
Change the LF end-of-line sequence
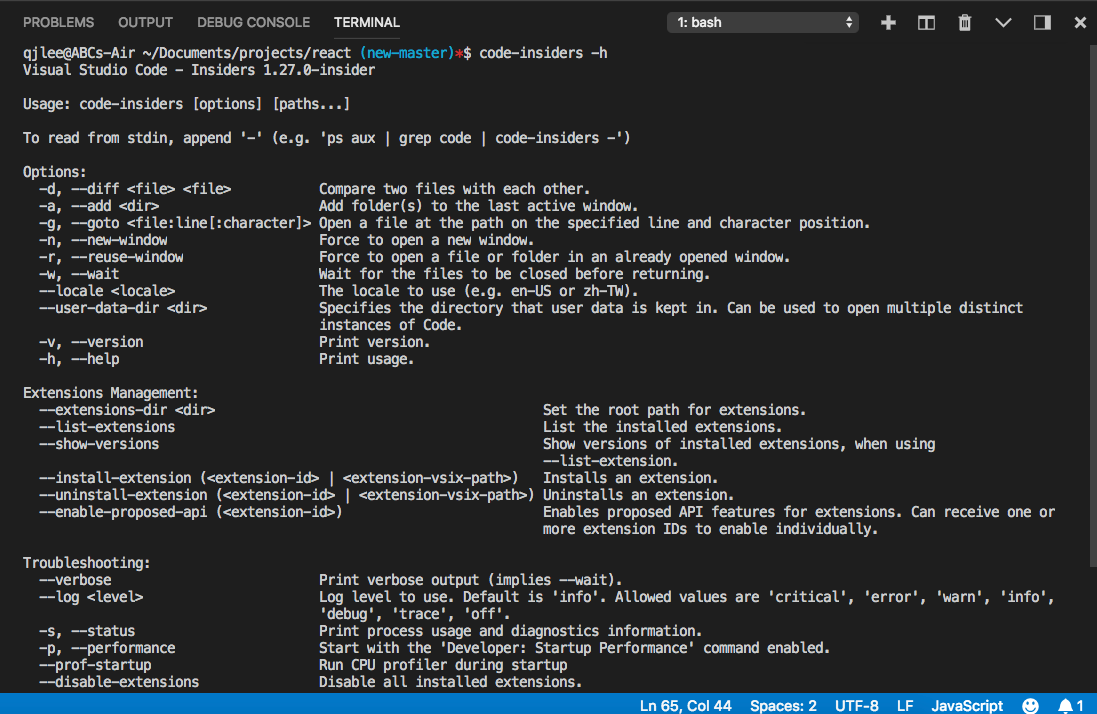(x=905, y=706)
